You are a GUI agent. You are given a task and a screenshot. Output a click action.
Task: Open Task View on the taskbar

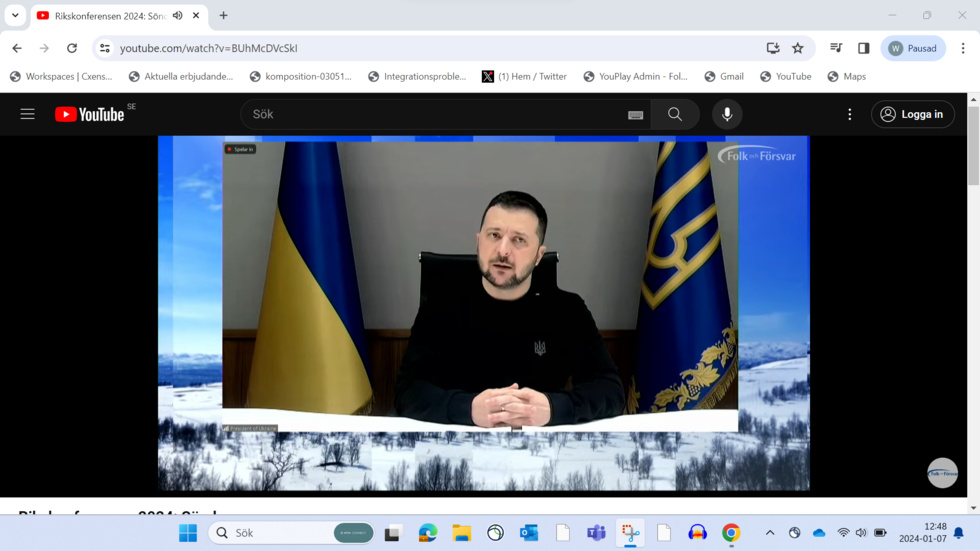click(x=392, y=533)
